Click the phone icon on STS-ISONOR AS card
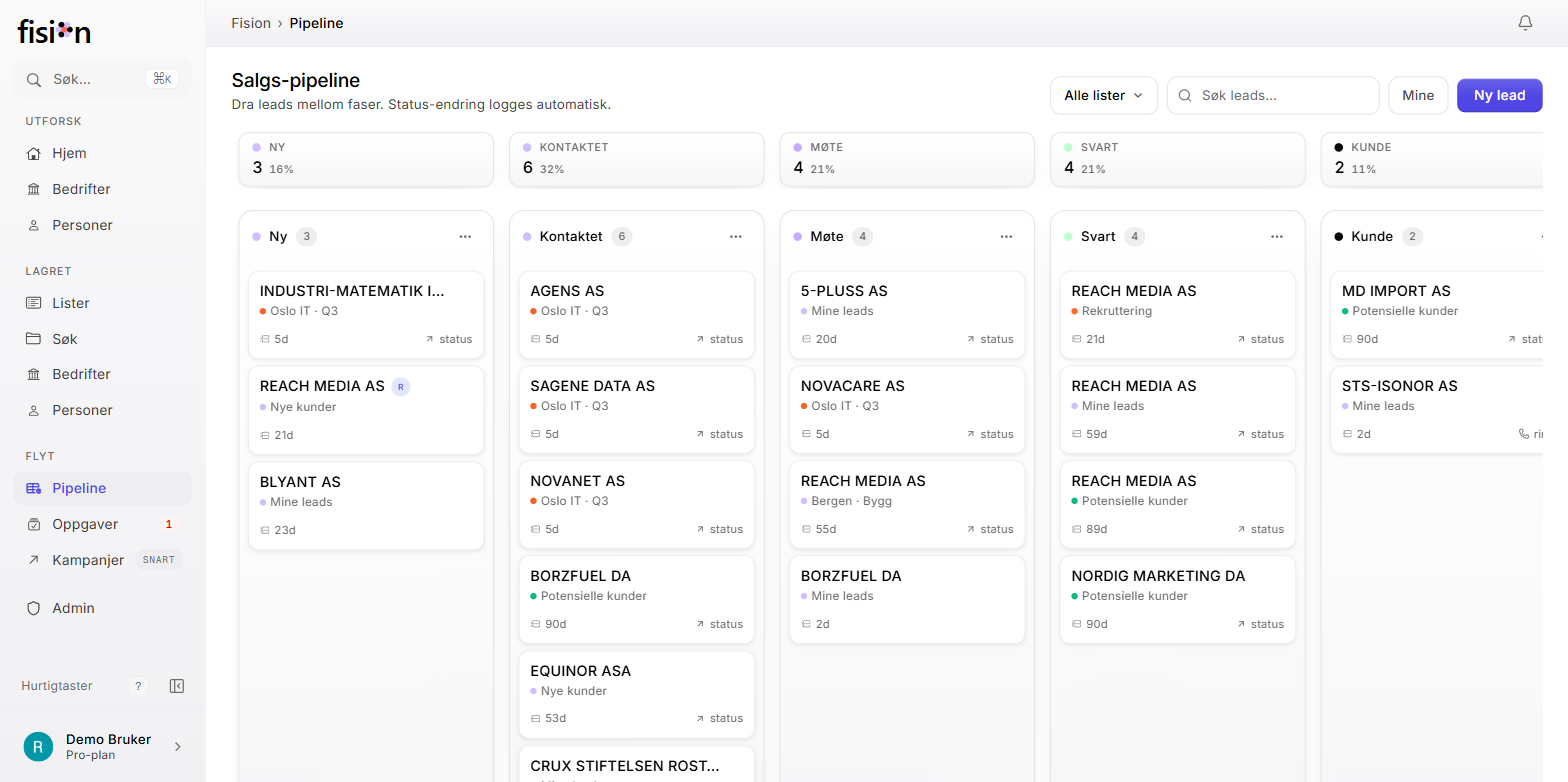 point(1524,434)
